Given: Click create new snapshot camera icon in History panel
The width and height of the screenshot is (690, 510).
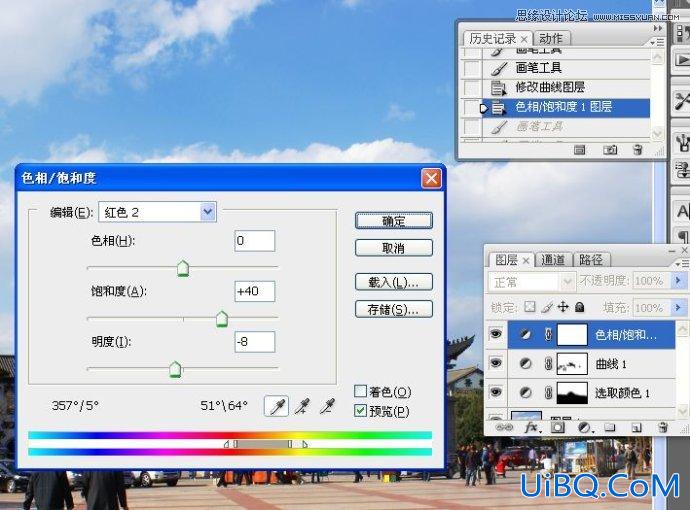Looking at the screenshot, I should pos(610,150).
